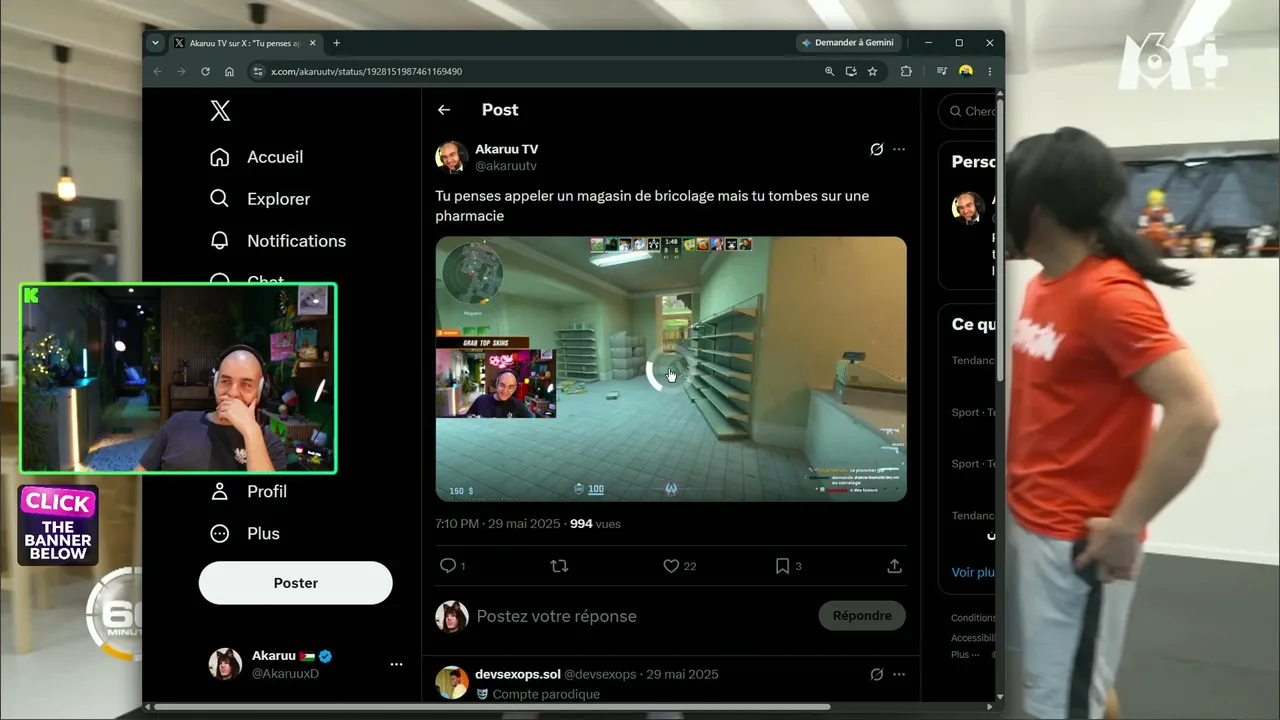Click the Grok icon on Akaruu TV's post

pos(877,149)
